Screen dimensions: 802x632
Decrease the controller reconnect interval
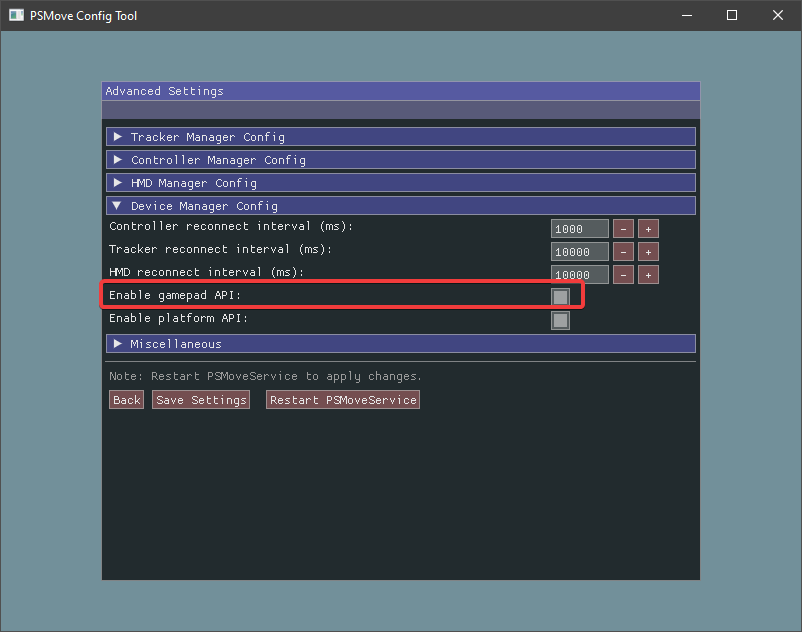coord(623,228)
